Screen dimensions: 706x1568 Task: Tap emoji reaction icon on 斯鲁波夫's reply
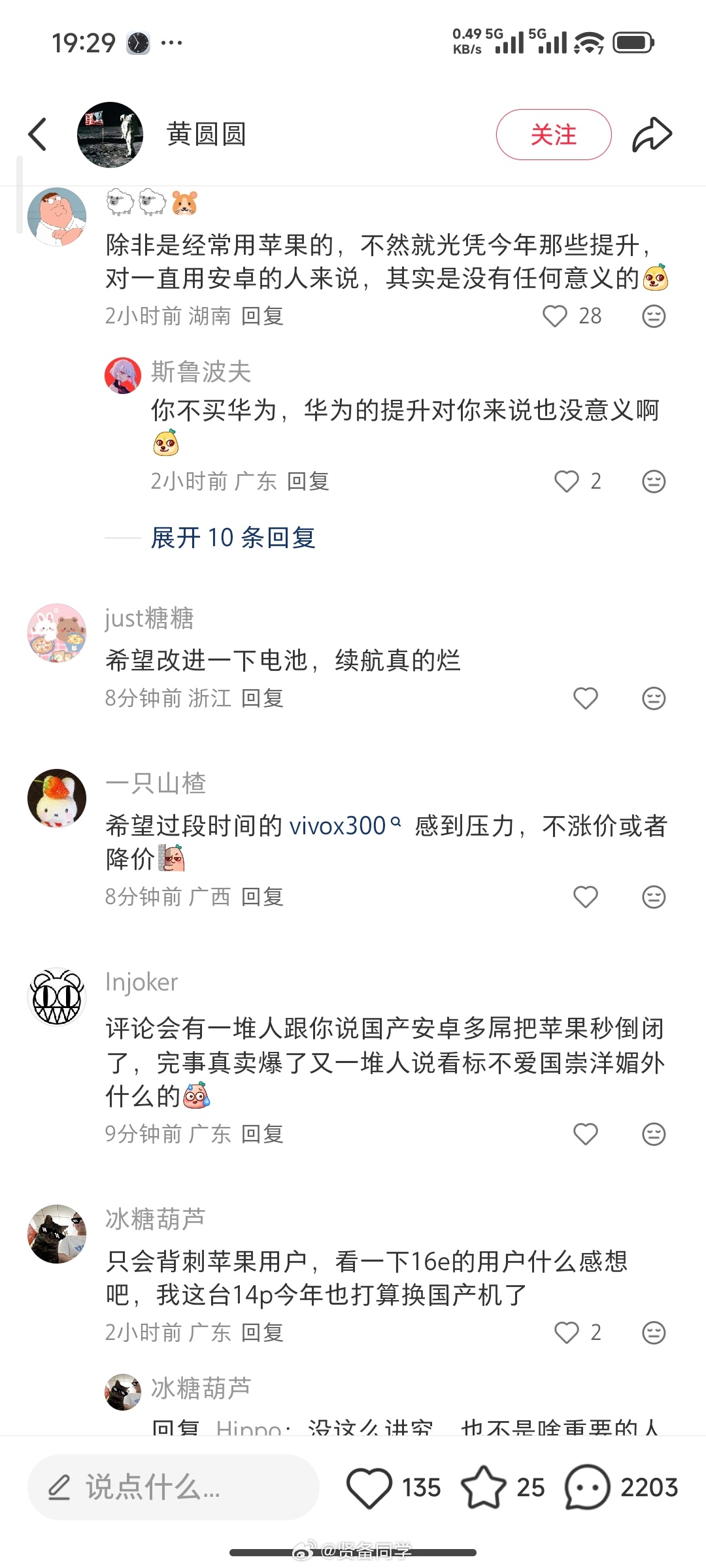pos(654,482)
